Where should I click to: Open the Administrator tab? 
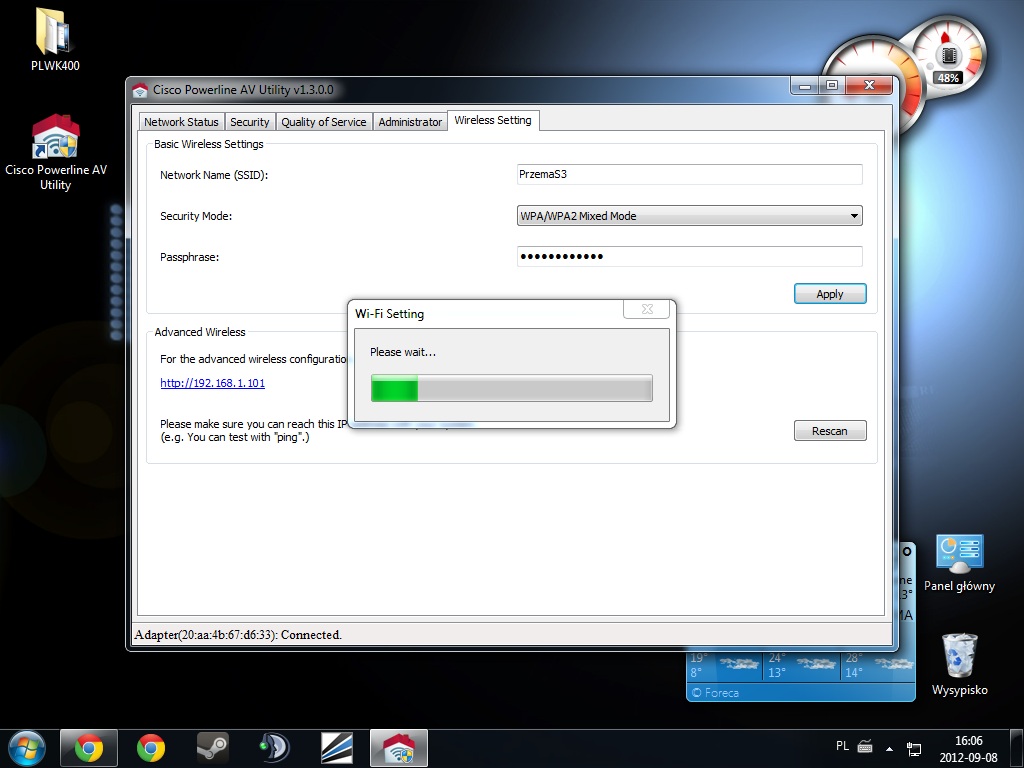410,121
